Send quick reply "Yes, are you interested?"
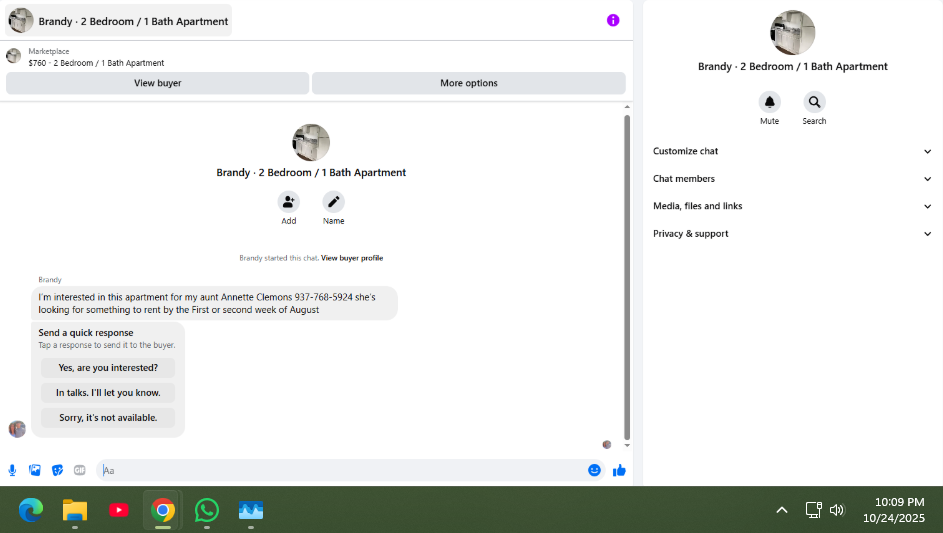Viewport: 943px width, 533px height. 108,368
